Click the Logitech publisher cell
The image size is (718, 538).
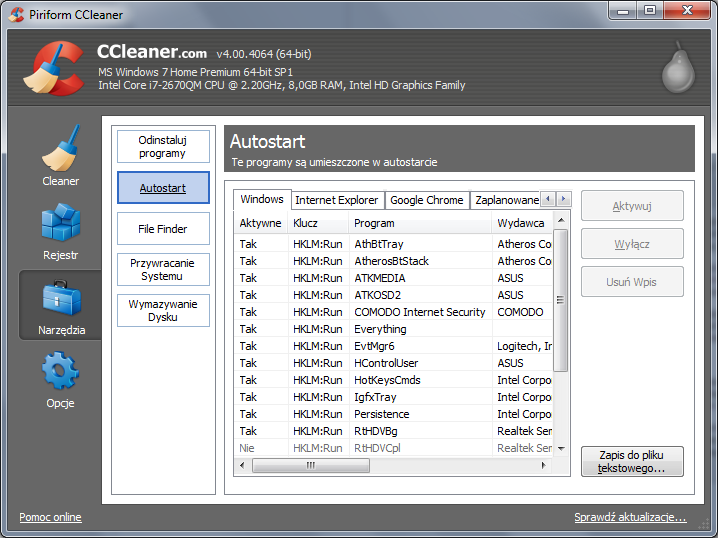524,346
